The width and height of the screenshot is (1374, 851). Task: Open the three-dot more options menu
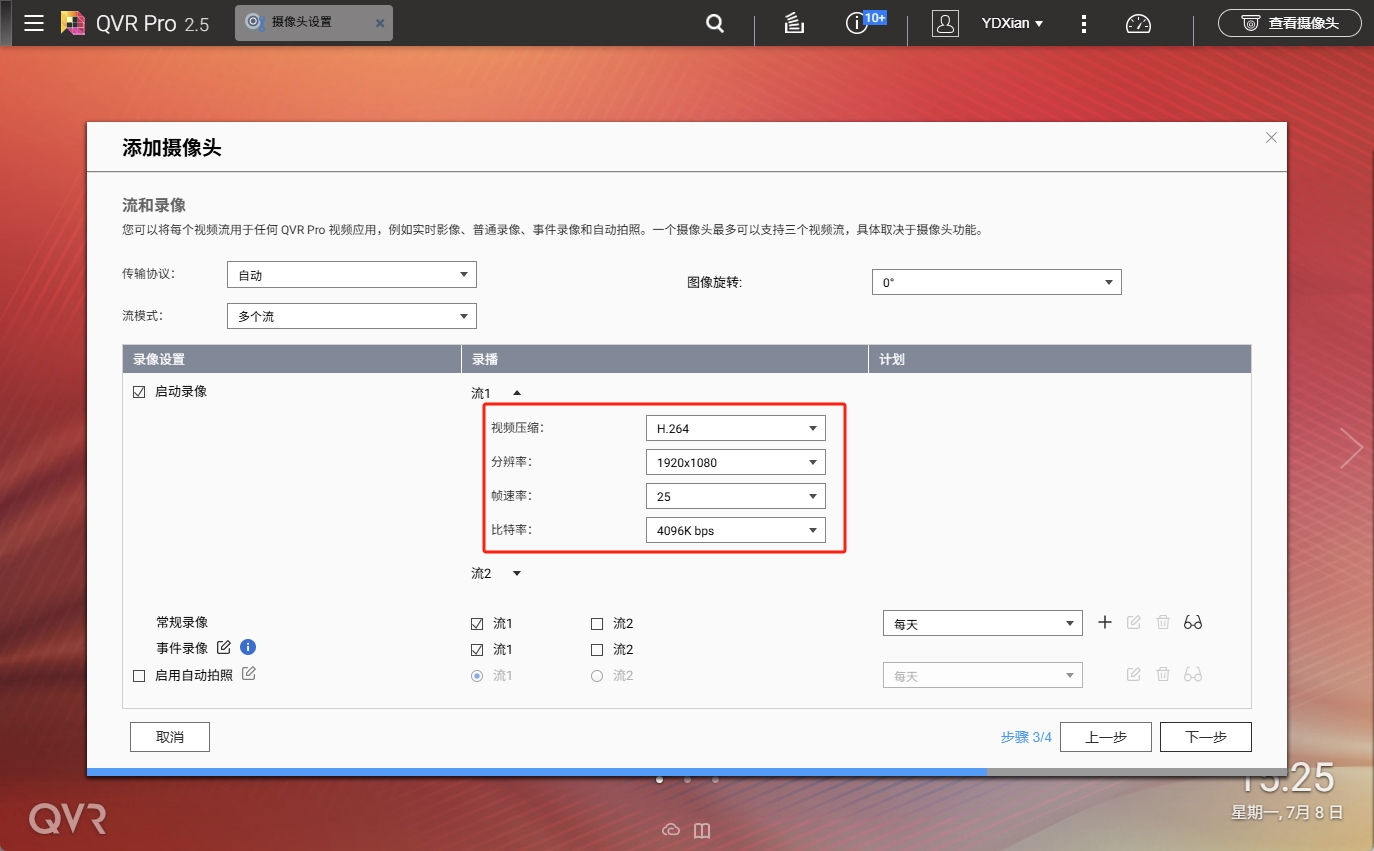(x=1084, y=23)
